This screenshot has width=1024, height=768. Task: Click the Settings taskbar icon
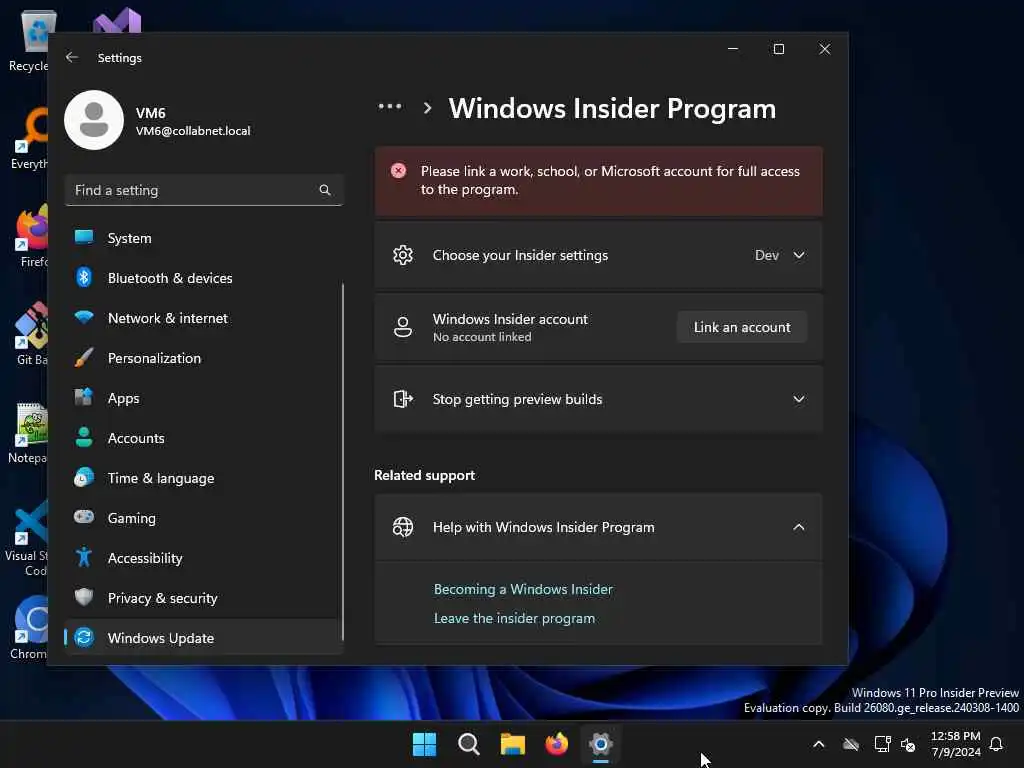coord(601,744)
